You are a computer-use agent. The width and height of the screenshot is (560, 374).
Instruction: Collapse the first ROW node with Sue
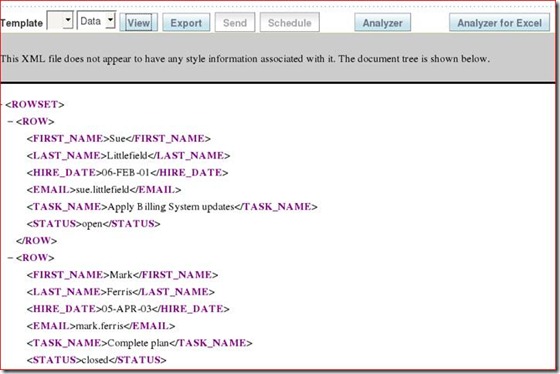click(x=10, y=121)
